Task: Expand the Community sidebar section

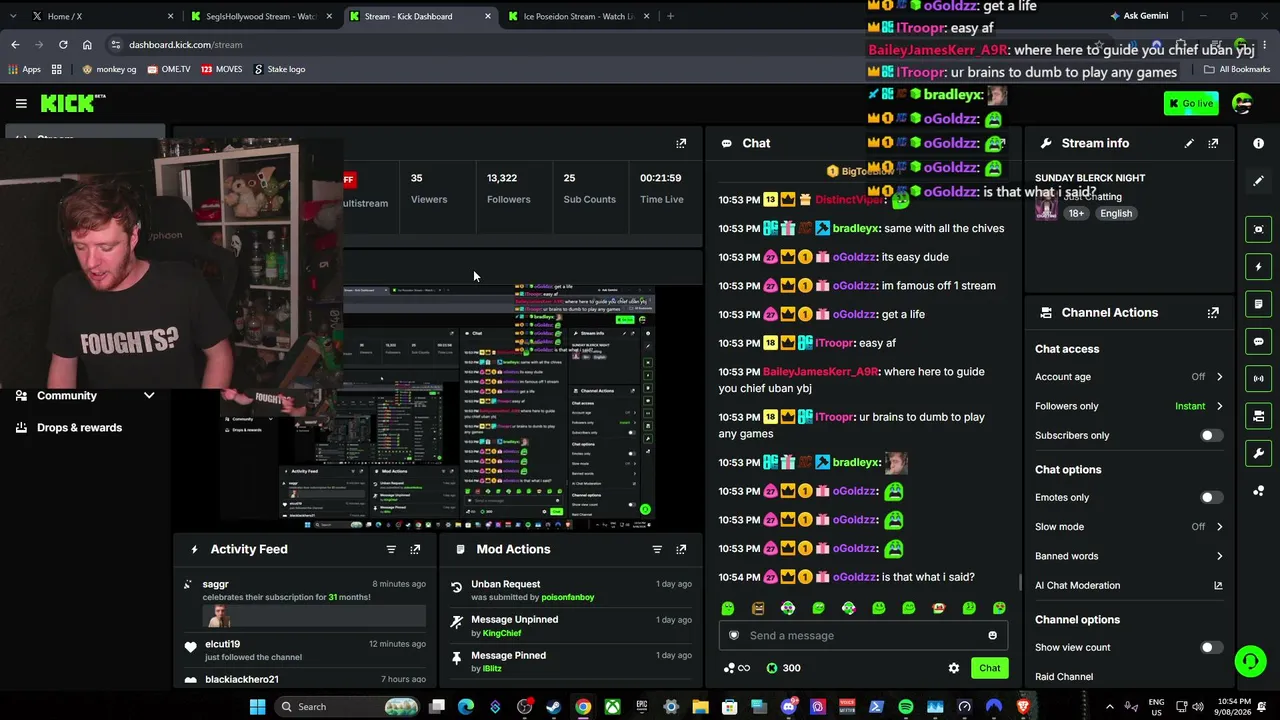Action: [x=86, y=396]
